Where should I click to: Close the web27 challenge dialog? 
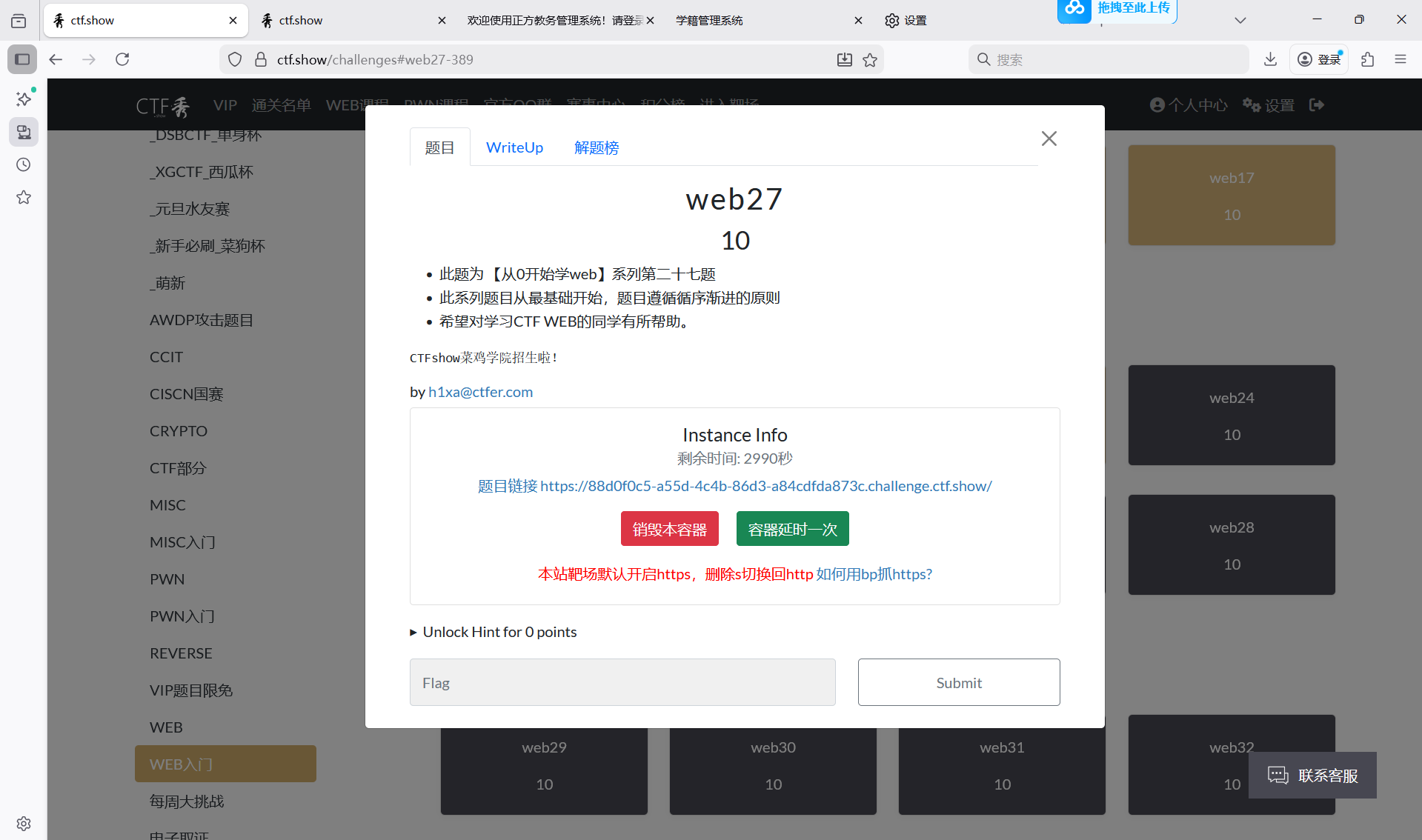pos(1049,139)
